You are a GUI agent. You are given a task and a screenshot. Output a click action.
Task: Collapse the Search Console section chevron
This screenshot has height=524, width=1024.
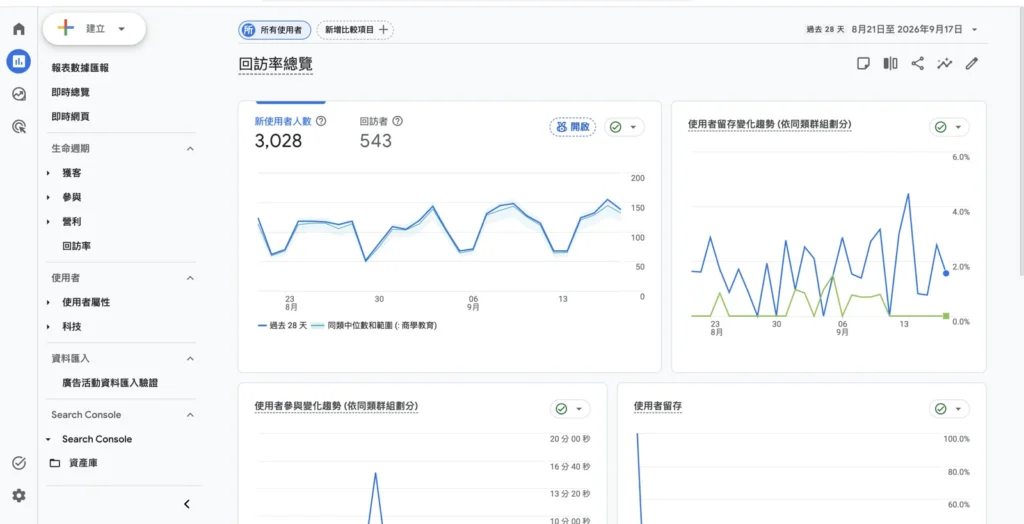(x=190, y=415)
